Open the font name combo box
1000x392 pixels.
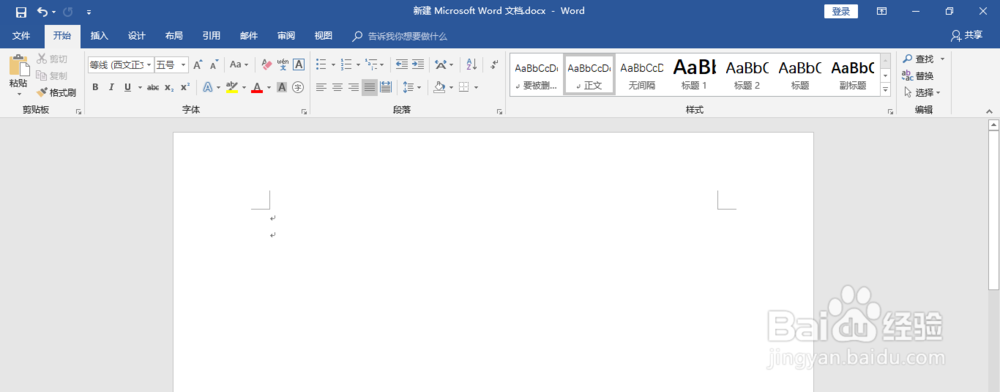click(121, 64)
